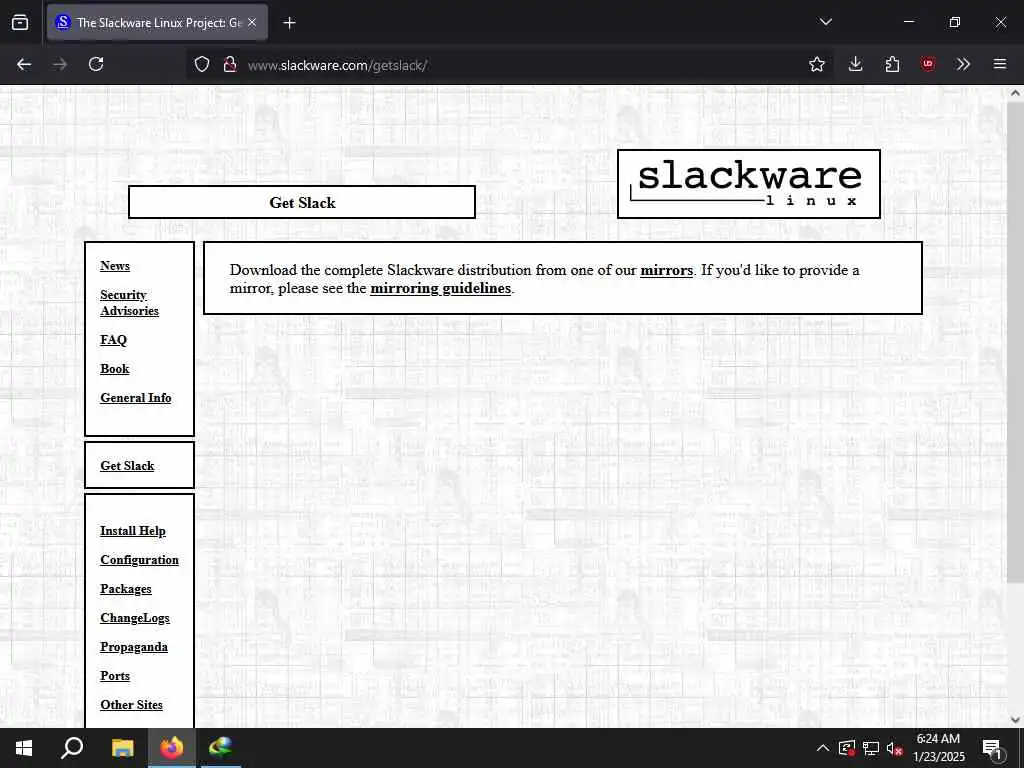Go back to the previous page
The height and width of the screenshot is (768, 1024).
[24, 65]
